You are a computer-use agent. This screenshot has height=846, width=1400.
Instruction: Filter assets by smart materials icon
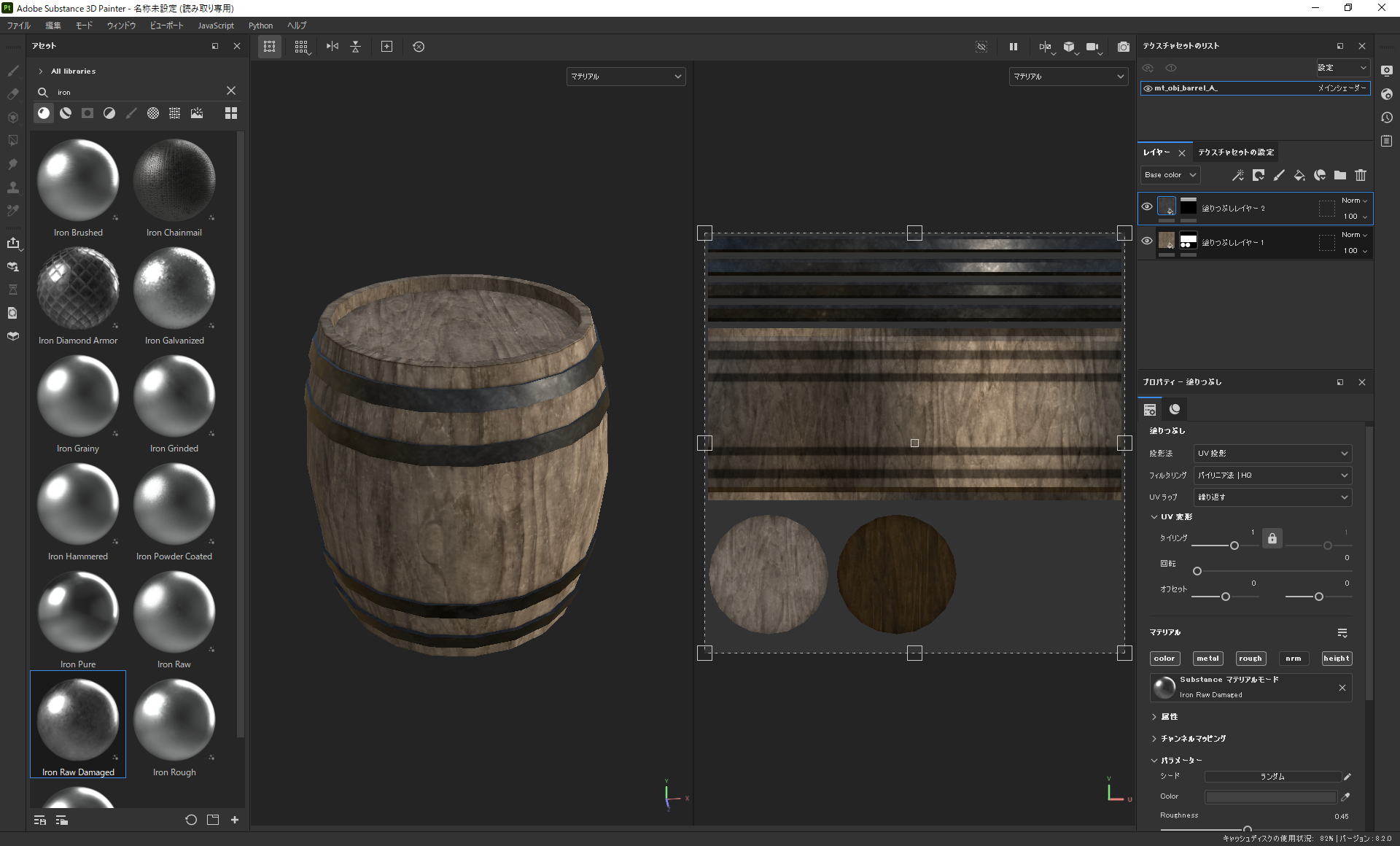[x=66, y=113]
